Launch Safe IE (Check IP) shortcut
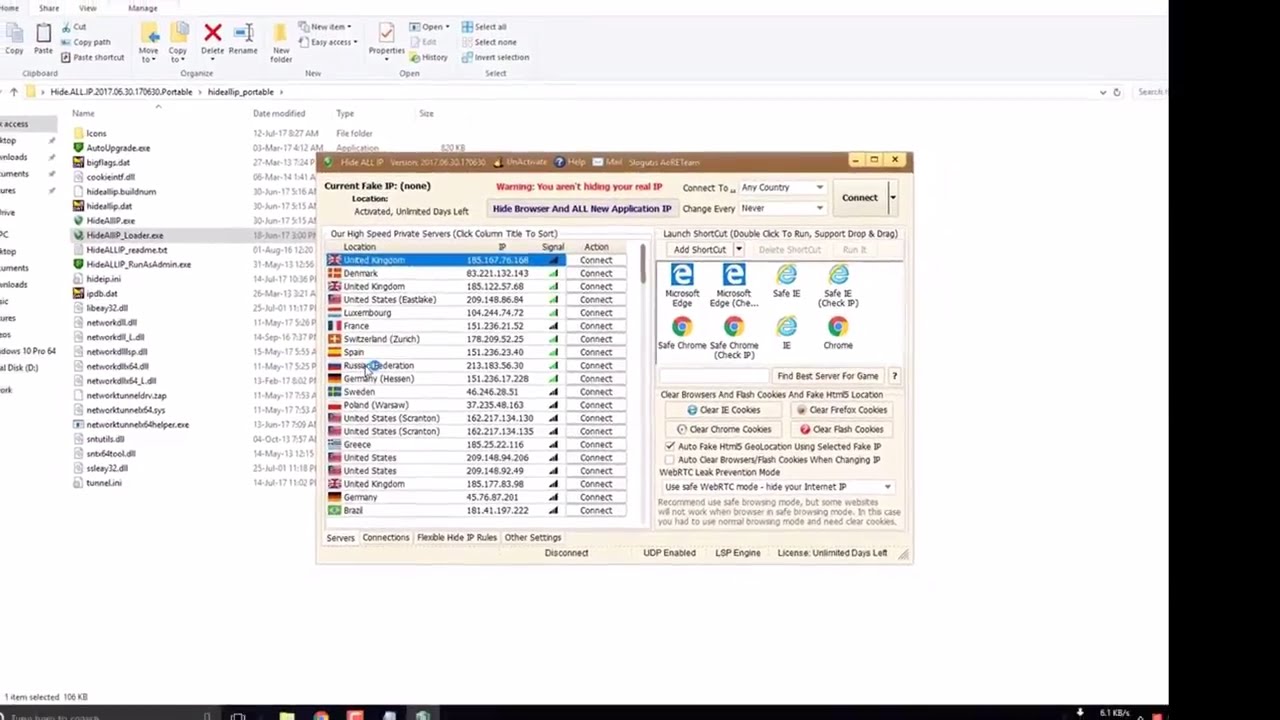The image size is (1280, 720). point(838,285)
